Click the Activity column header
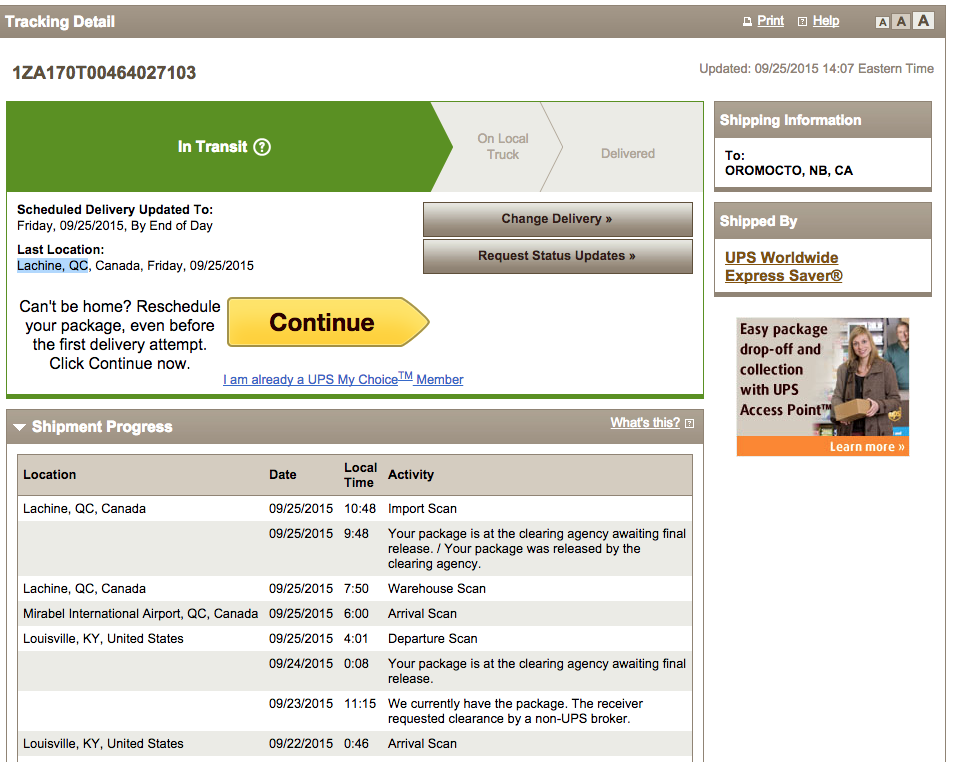955x762 pixels. click(411, 474)
